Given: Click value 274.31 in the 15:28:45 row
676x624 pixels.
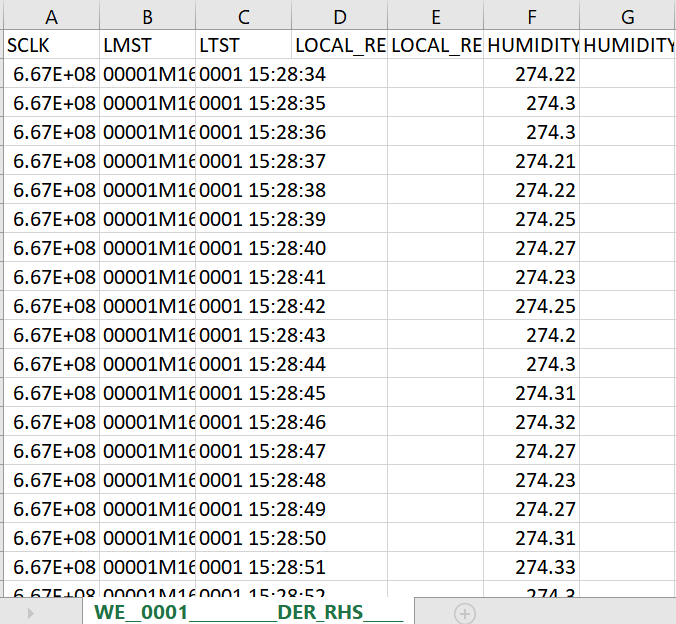Looking at the screenshot, I should pyautogui.click(x=532, y=393).
